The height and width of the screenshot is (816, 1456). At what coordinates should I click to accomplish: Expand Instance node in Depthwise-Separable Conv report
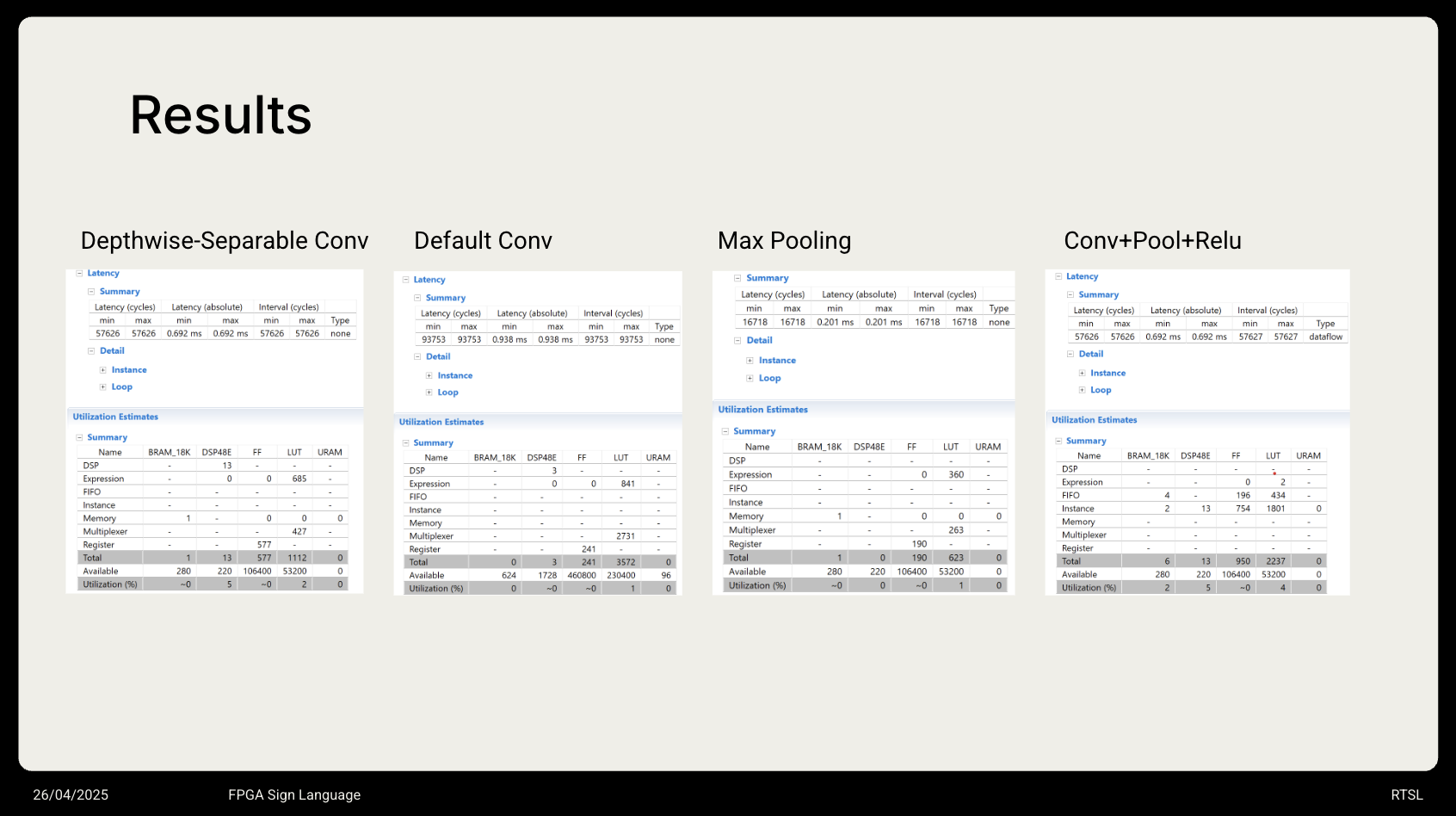[x=103, y=370]
